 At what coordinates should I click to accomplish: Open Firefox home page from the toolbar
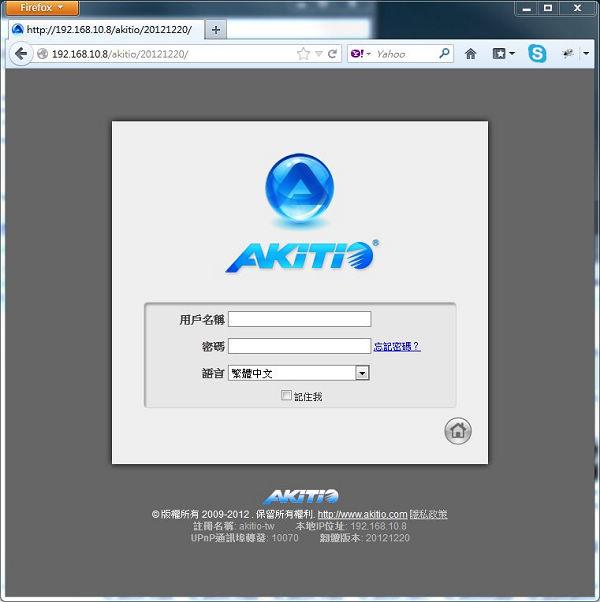click(471, 54)
